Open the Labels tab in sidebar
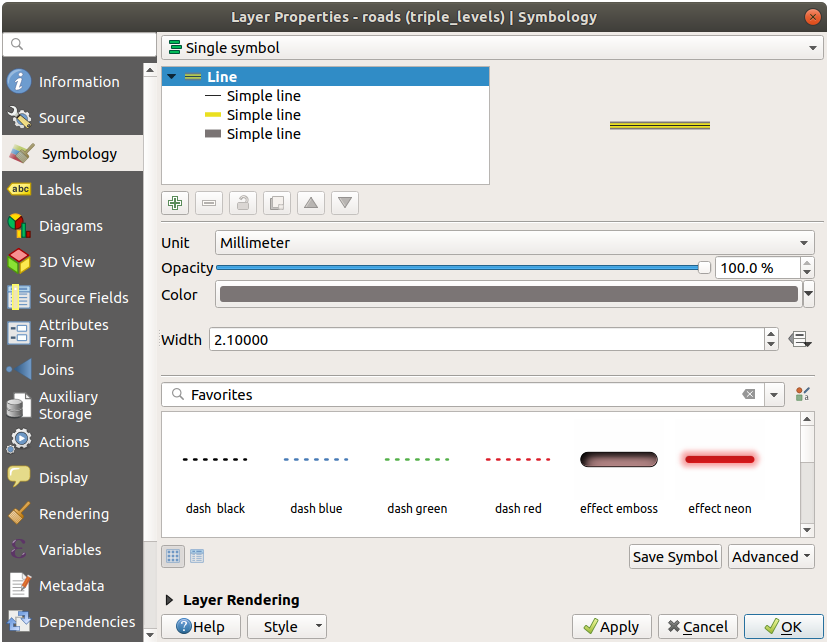Image resolution: width=829 pixels, height=644 pixels. (x=60, y=190)
